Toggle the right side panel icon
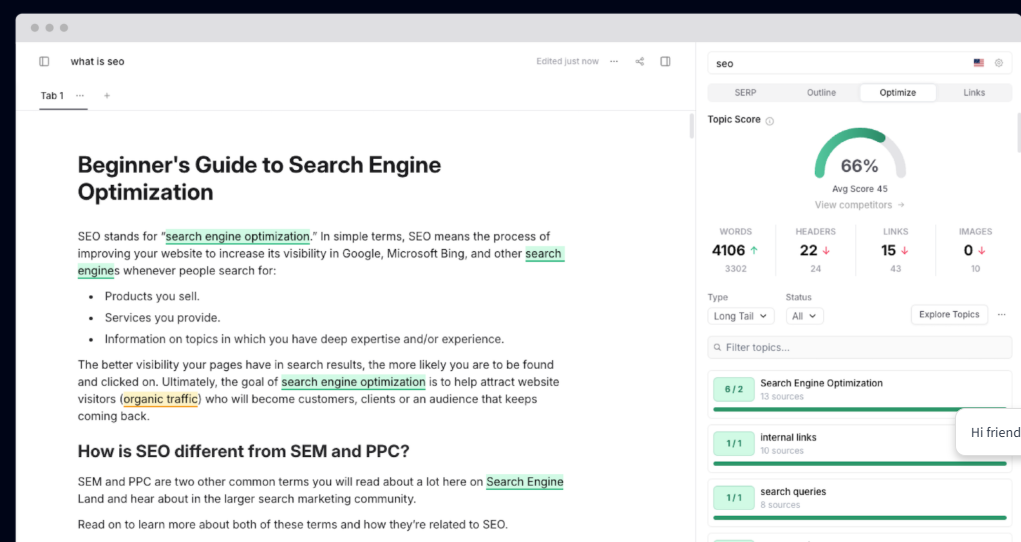This screenshot has height=542, width=1021. pos(665,61)
